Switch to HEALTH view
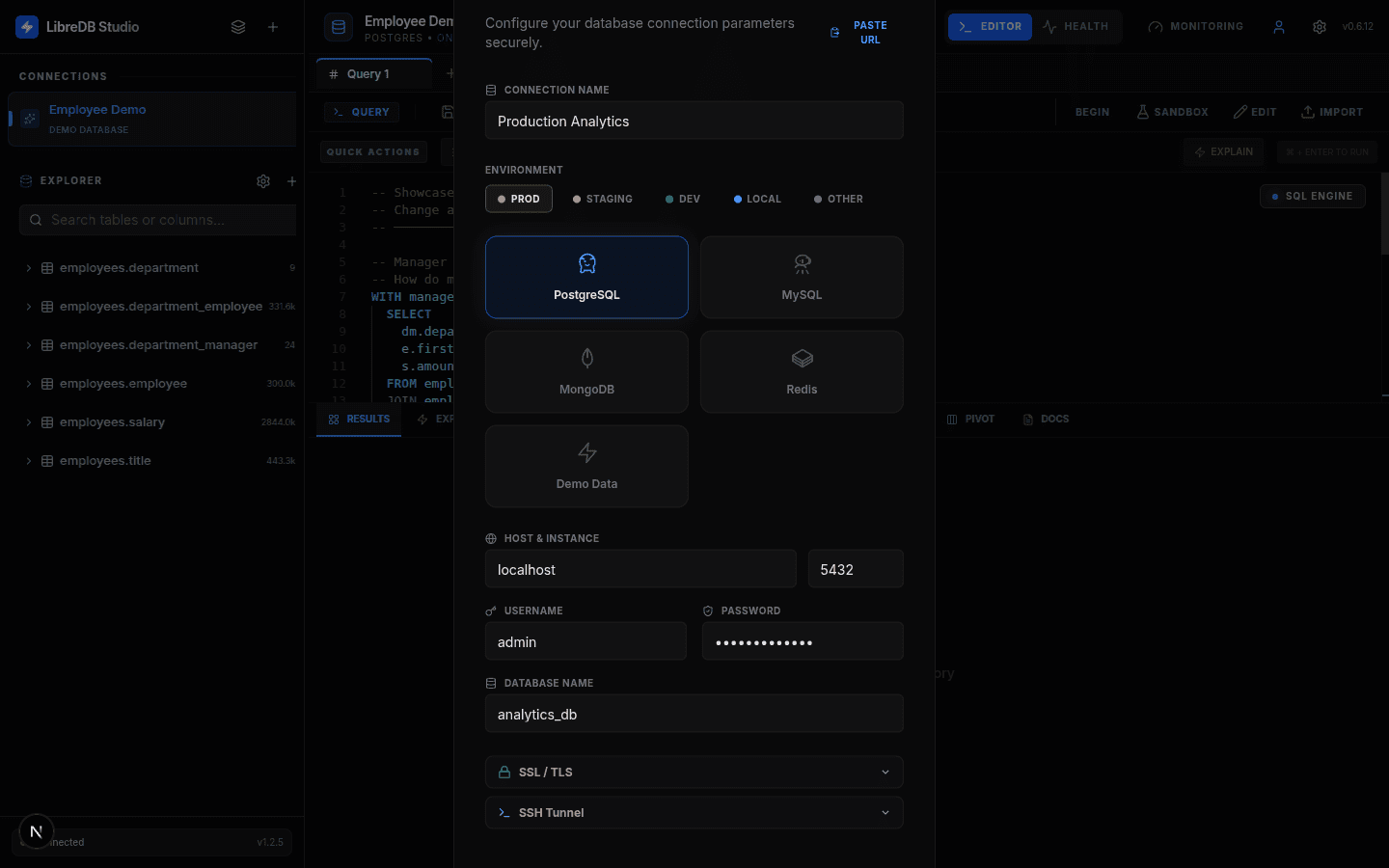The width and height of the screenshot is (1389, 868). (x=1076, y=27)
